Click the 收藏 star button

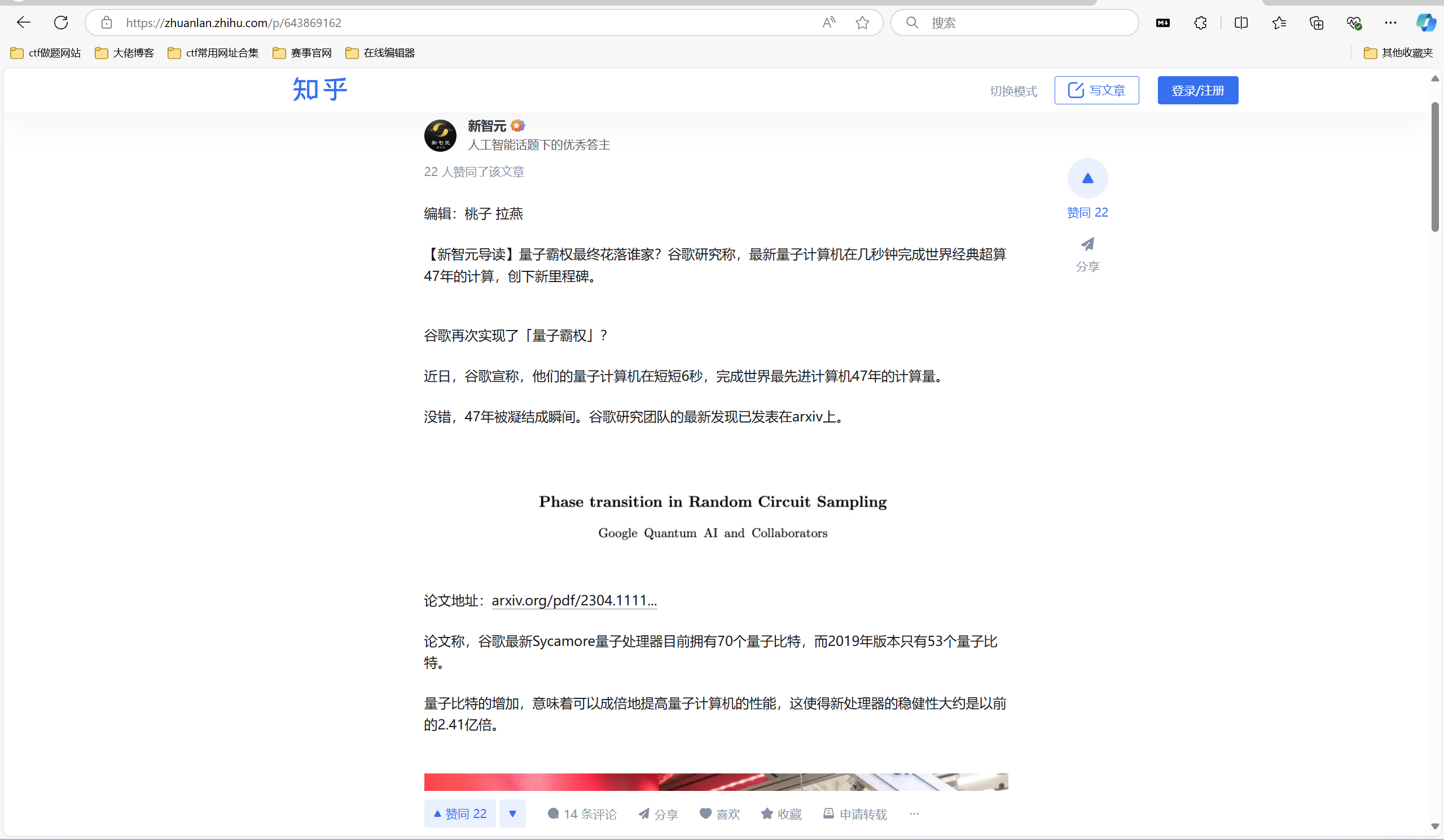coord(781,813)
